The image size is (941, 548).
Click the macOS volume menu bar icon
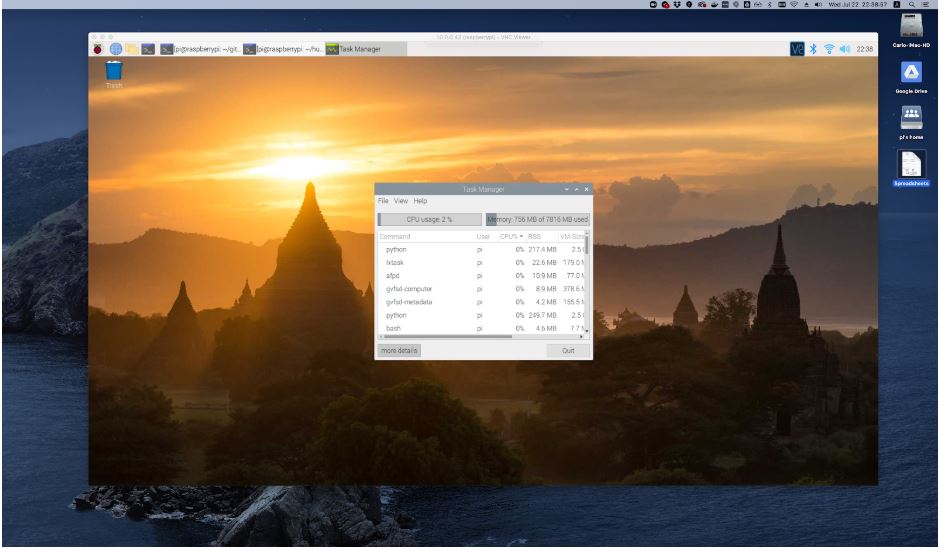coord(817,4)
